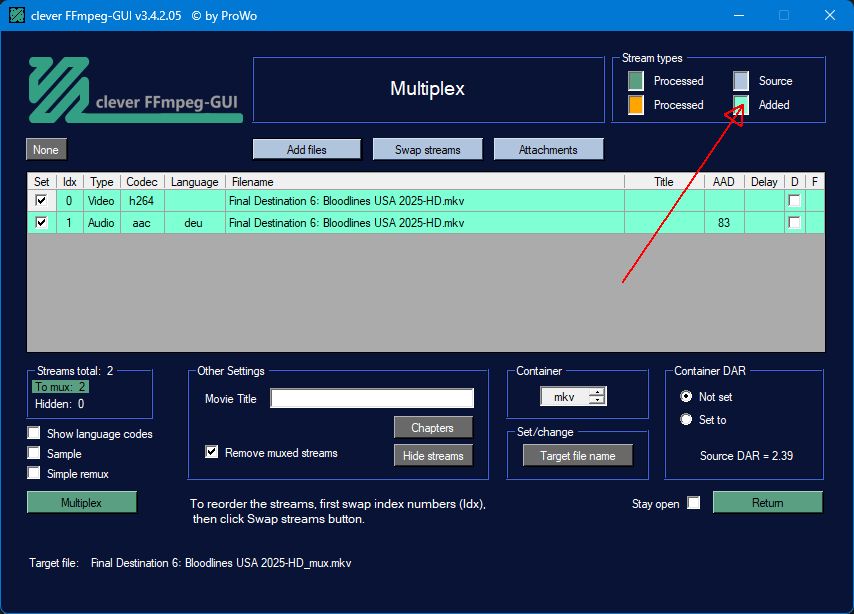Click the Target file path text
This screenshot has width=854, height=614.
point(221,563)
